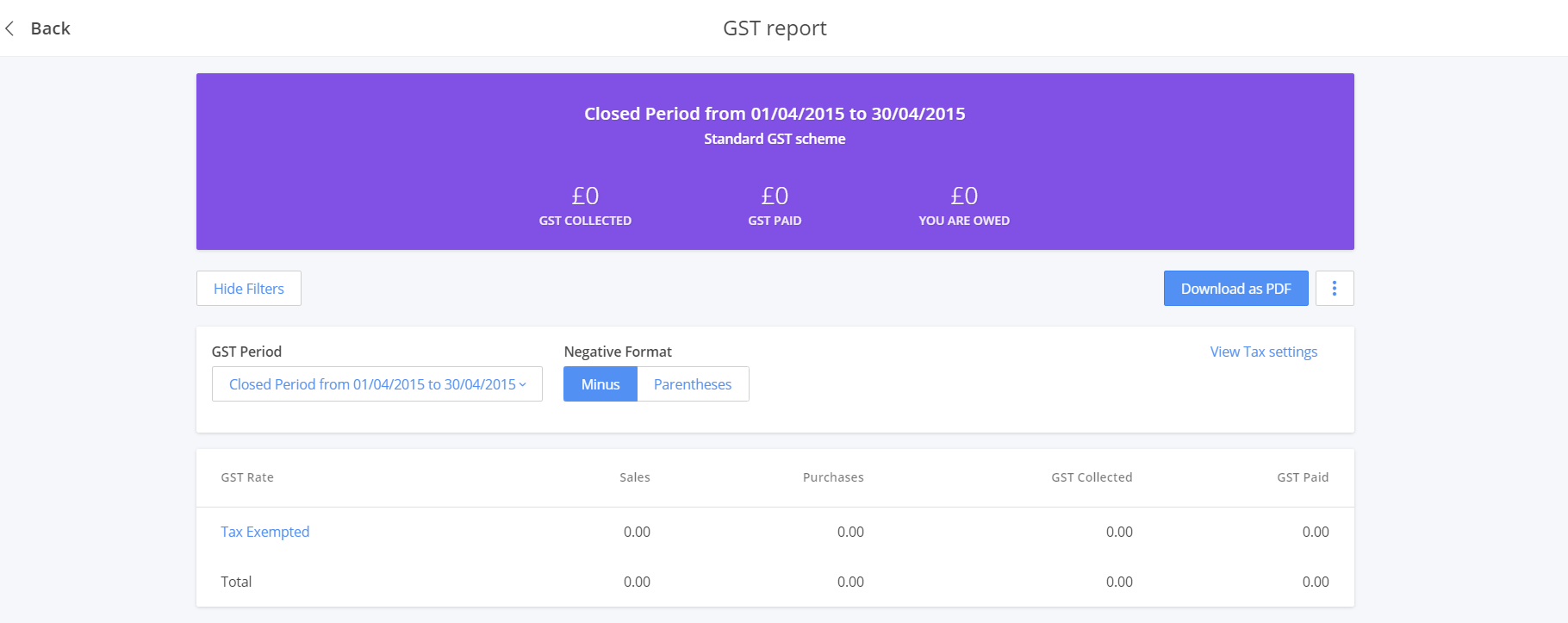This screenshot has width=1568, height=623.
Task: Click the Purchases column header
Action: (833, 477)
